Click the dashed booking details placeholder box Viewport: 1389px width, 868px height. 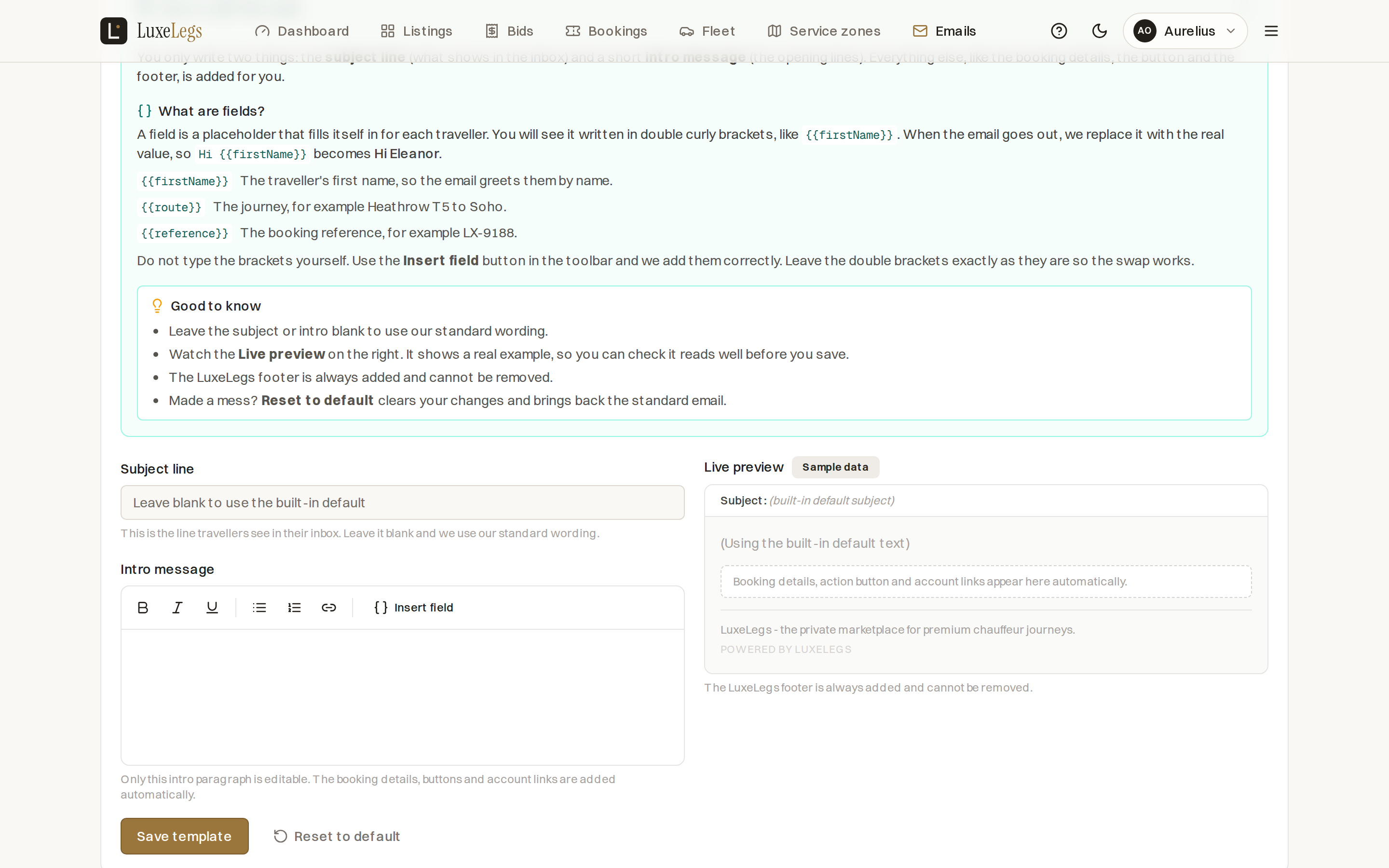pos(985,582)
